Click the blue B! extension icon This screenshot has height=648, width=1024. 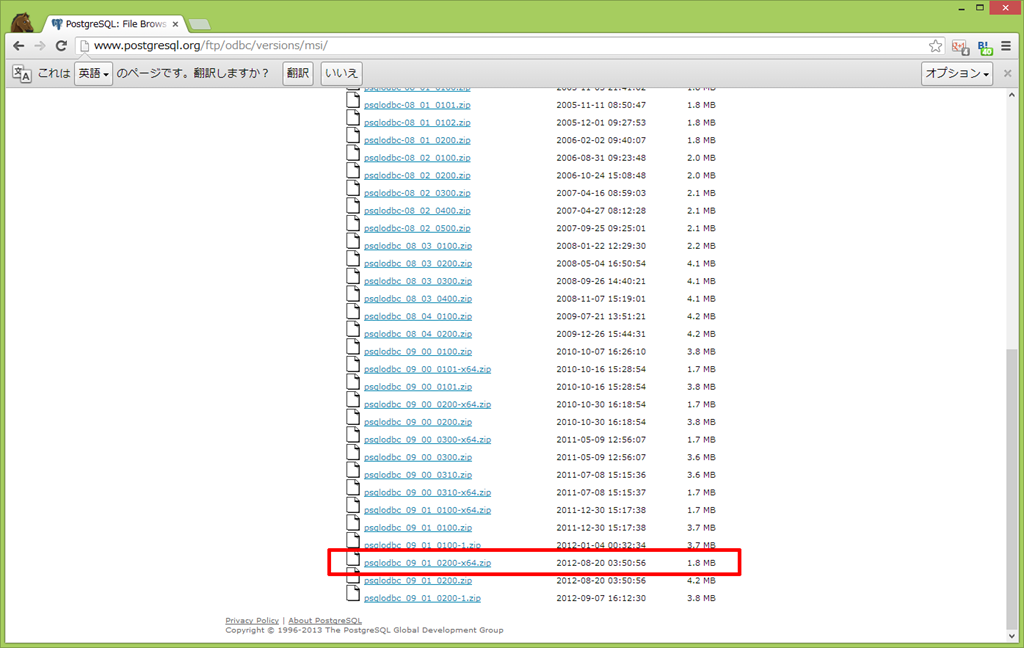(x=985, y=46)
